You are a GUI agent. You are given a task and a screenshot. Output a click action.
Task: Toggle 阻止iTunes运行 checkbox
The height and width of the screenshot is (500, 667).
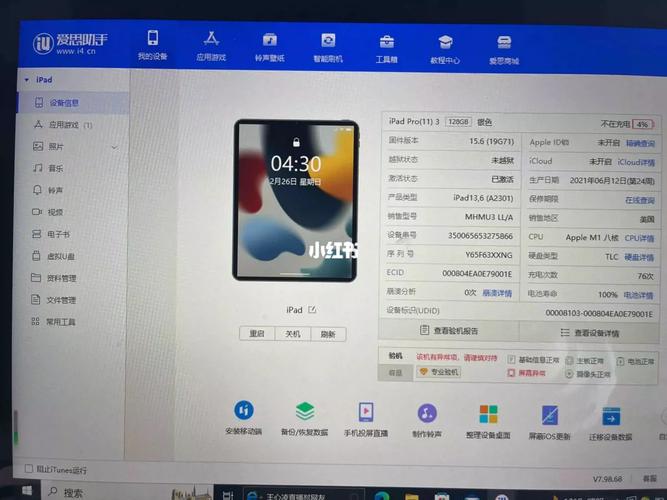click(x=29, y=469)
